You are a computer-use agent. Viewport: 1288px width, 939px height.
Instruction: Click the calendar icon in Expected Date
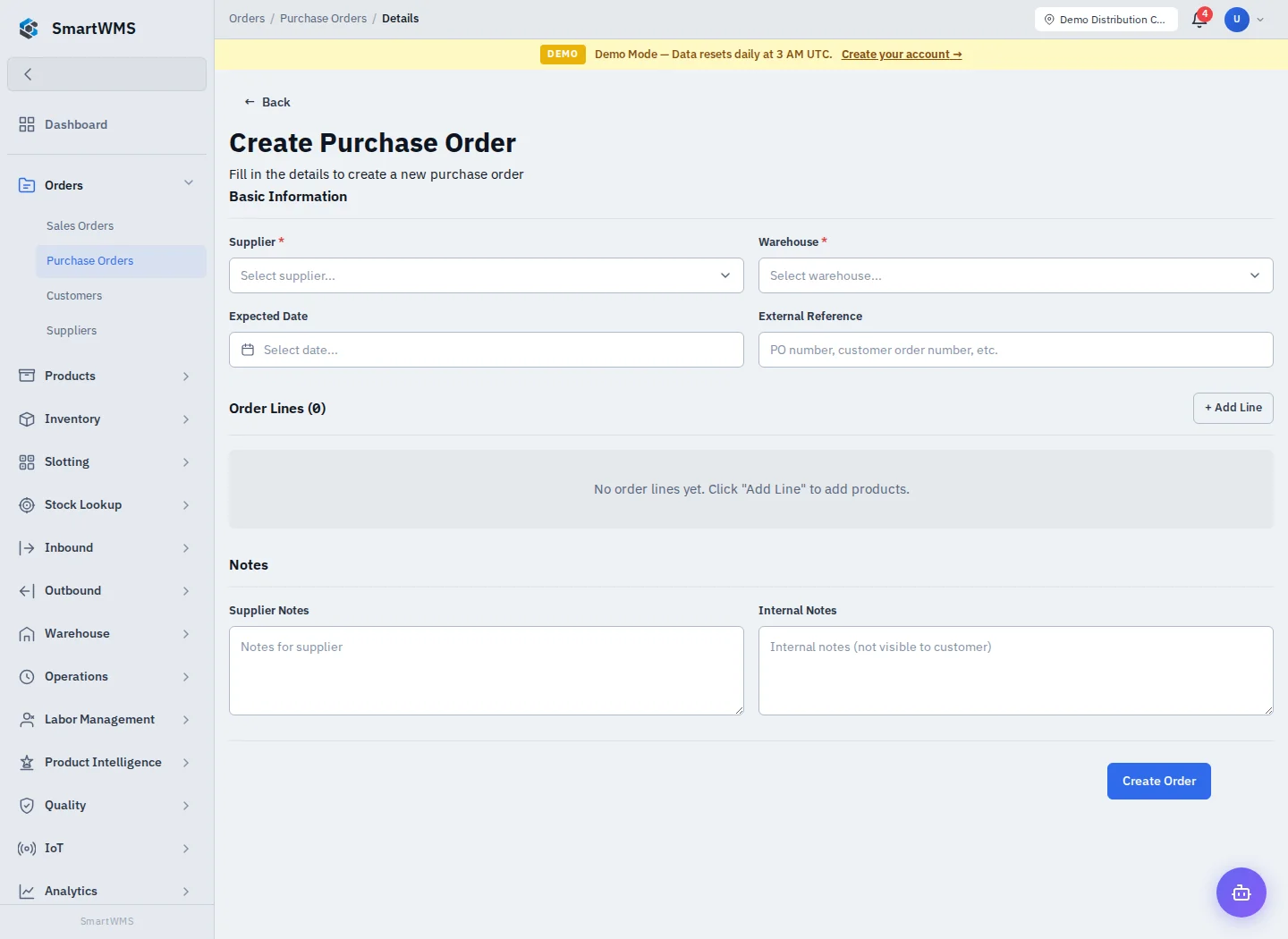coord(248,350)
